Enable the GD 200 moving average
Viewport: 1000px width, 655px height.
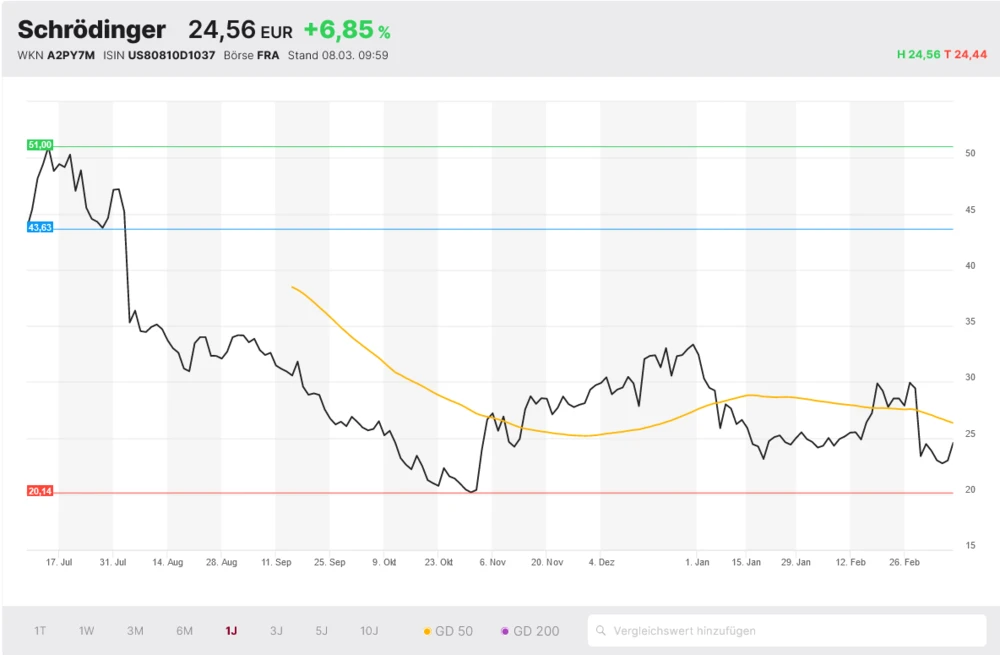click(530, 631)
